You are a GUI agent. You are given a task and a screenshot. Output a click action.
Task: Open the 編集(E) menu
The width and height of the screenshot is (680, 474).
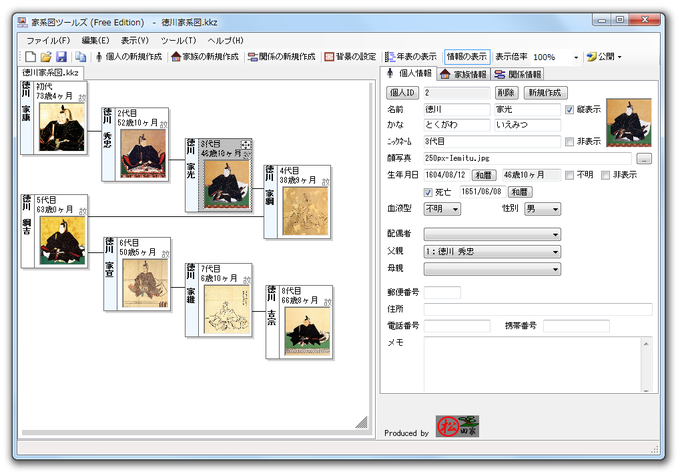(x=95, y=40)
